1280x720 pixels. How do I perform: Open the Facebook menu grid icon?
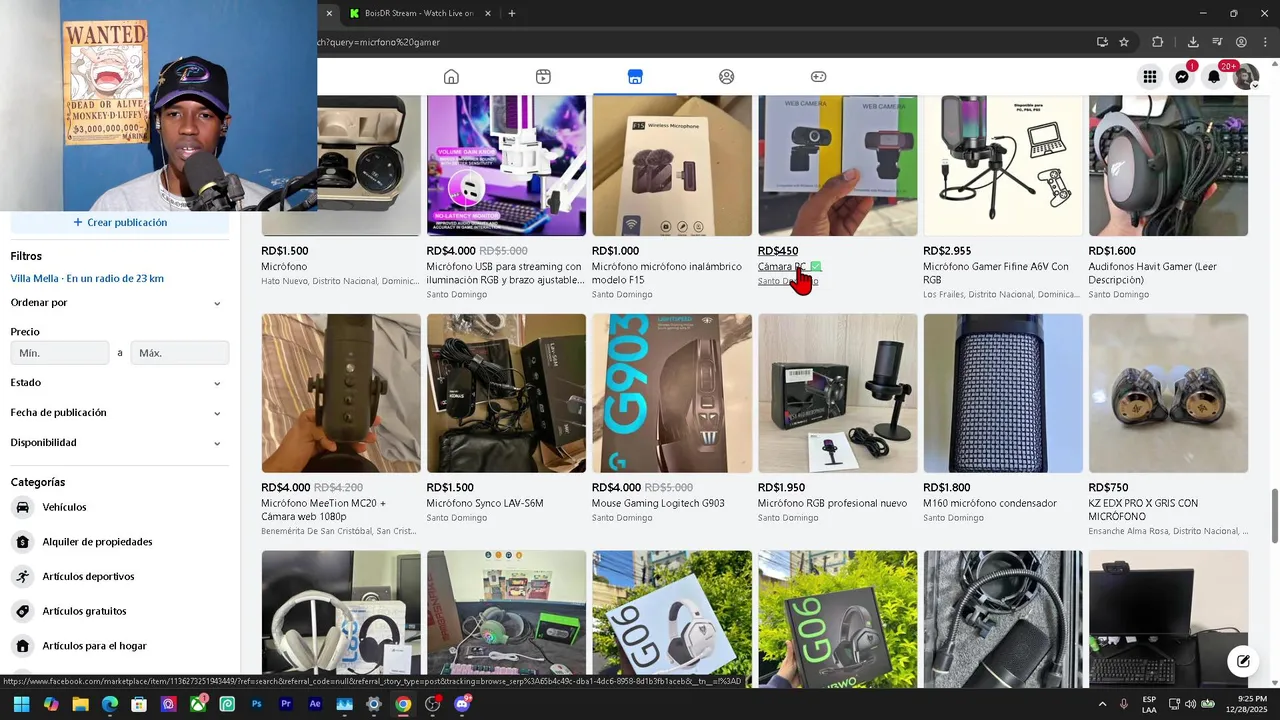coord(1150,77)
